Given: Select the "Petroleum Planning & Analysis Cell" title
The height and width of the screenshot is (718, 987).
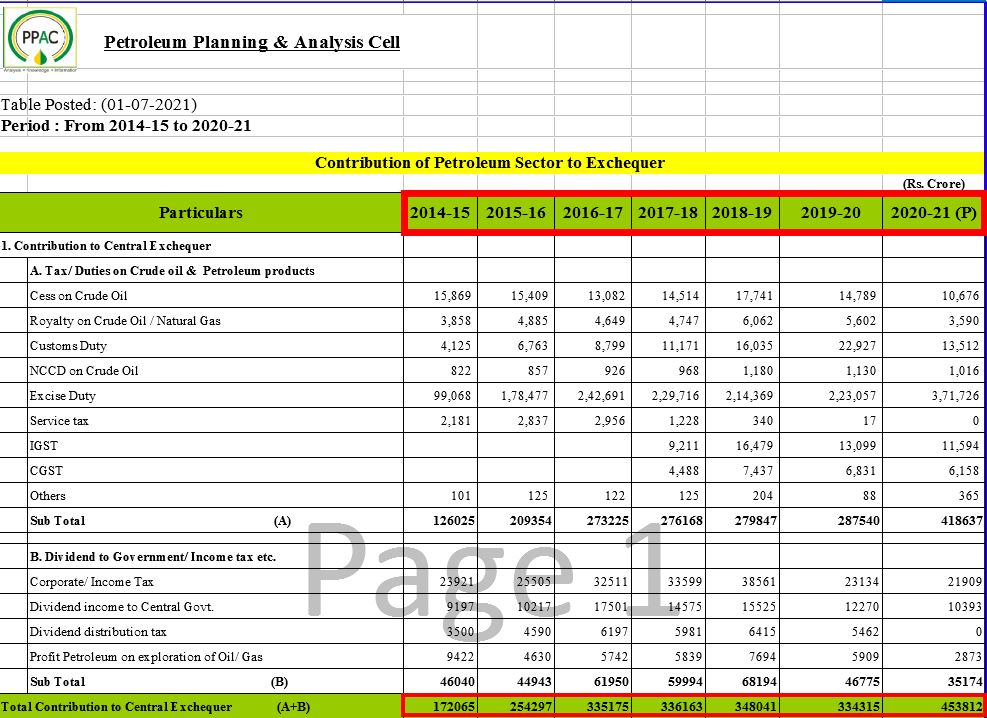Looking at the screenshot, I should [252, 42].
